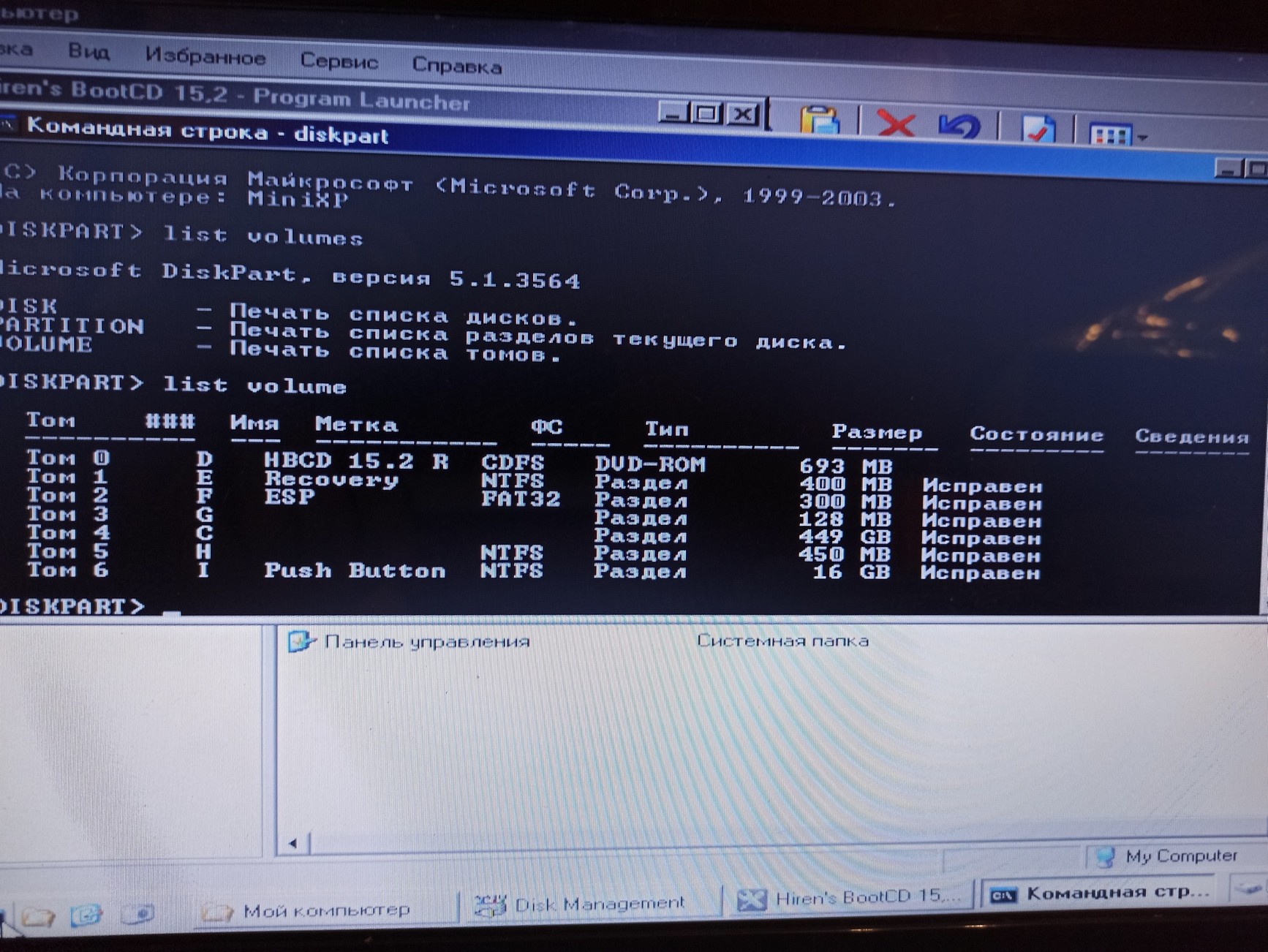Open the Избранное menu

click(205, 56)
